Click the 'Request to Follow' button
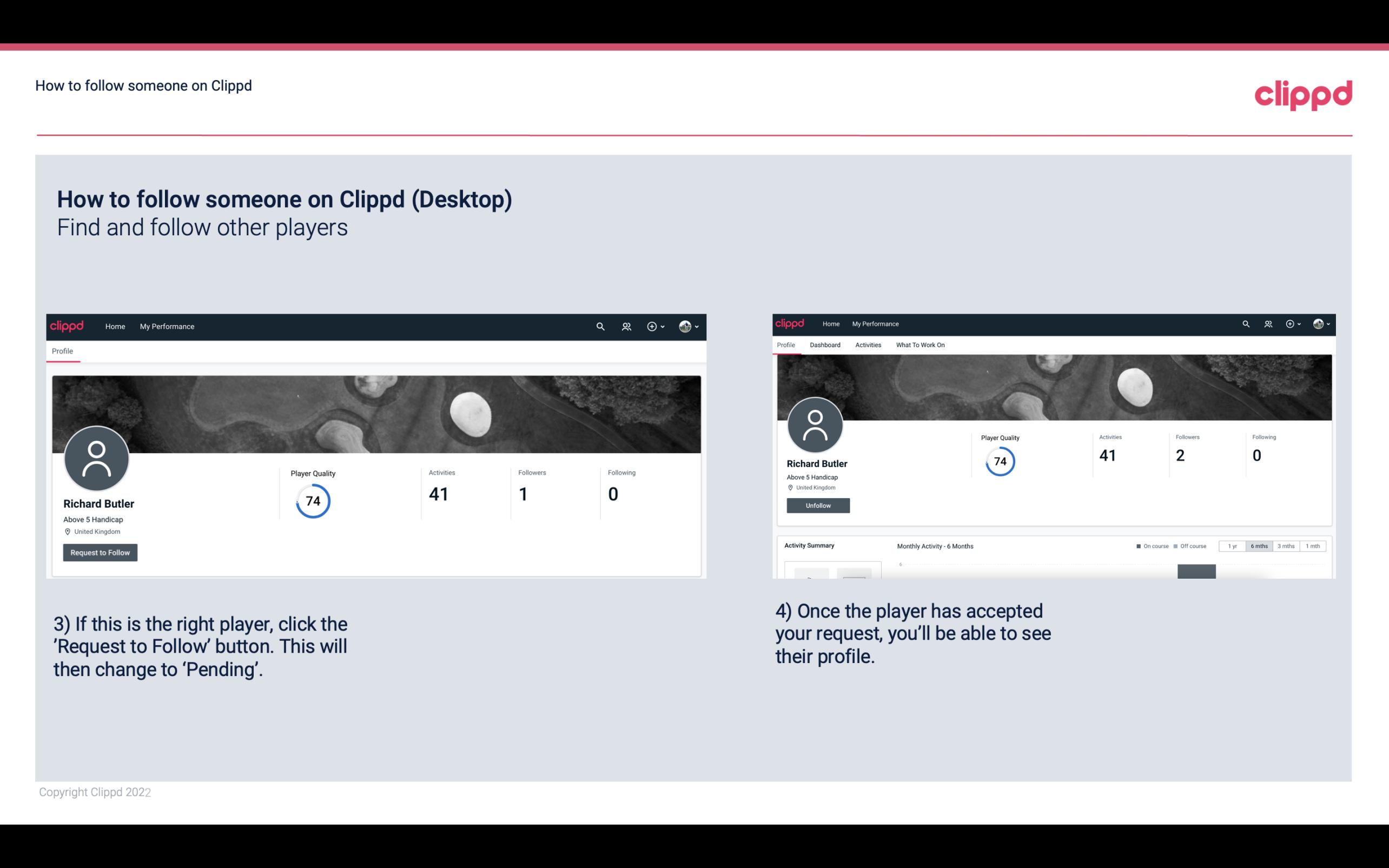This screenshot has width=1389, height=868. [x=100, y=552]
